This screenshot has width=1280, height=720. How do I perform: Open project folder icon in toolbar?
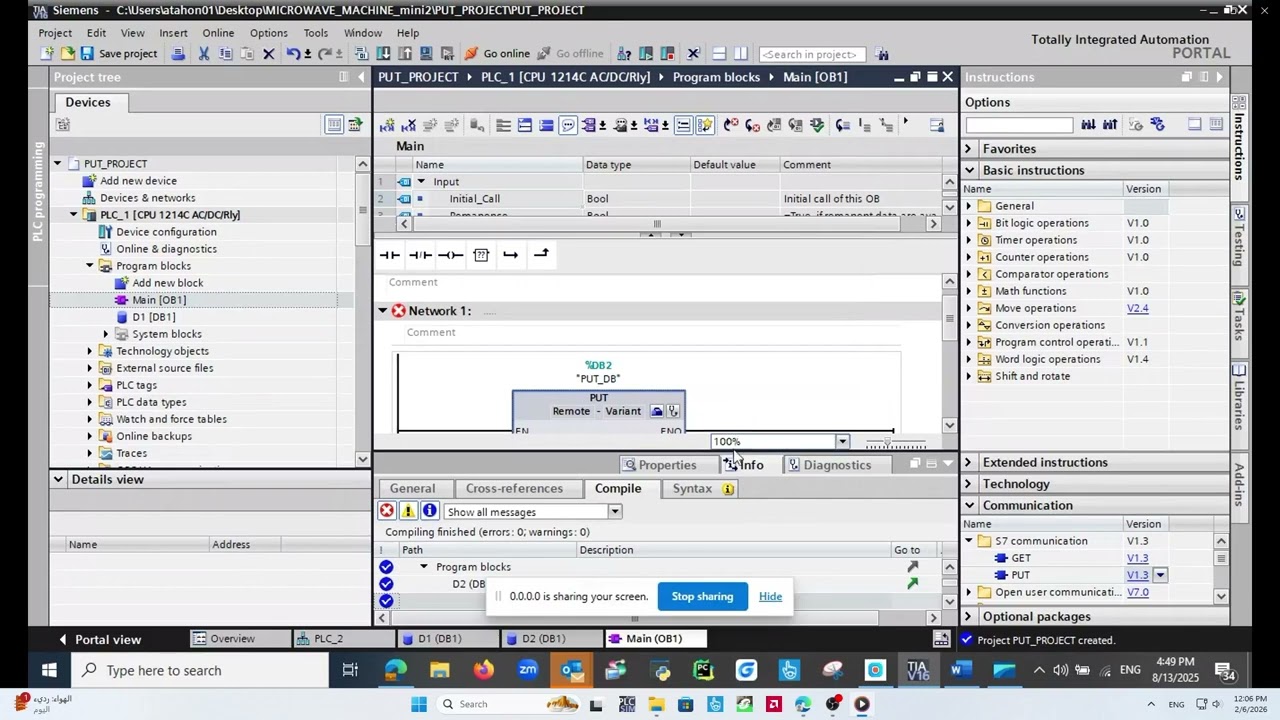coord(67,53)
